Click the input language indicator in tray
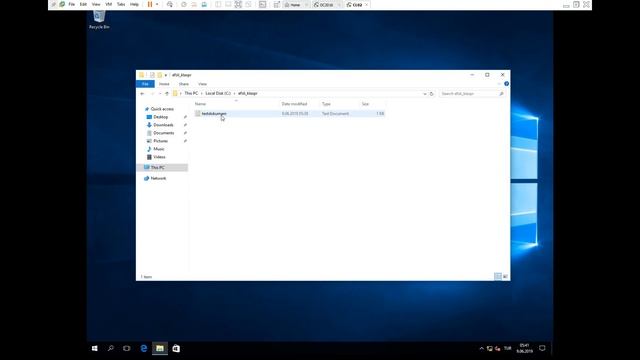640x360 pixels. (507, 348)
